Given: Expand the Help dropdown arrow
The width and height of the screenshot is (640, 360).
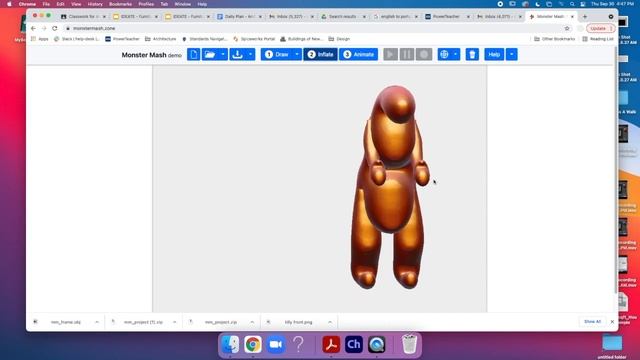Looking at the screenshot, I should click(x=511, y=54).
